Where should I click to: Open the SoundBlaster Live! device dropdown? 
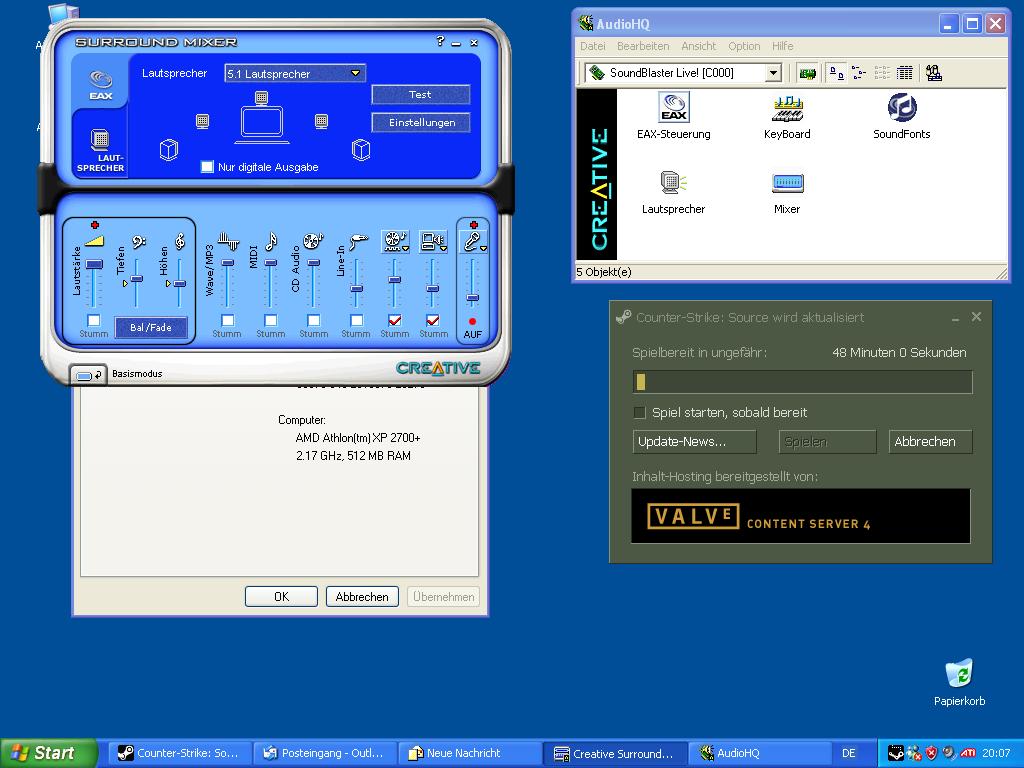point(773,72)
